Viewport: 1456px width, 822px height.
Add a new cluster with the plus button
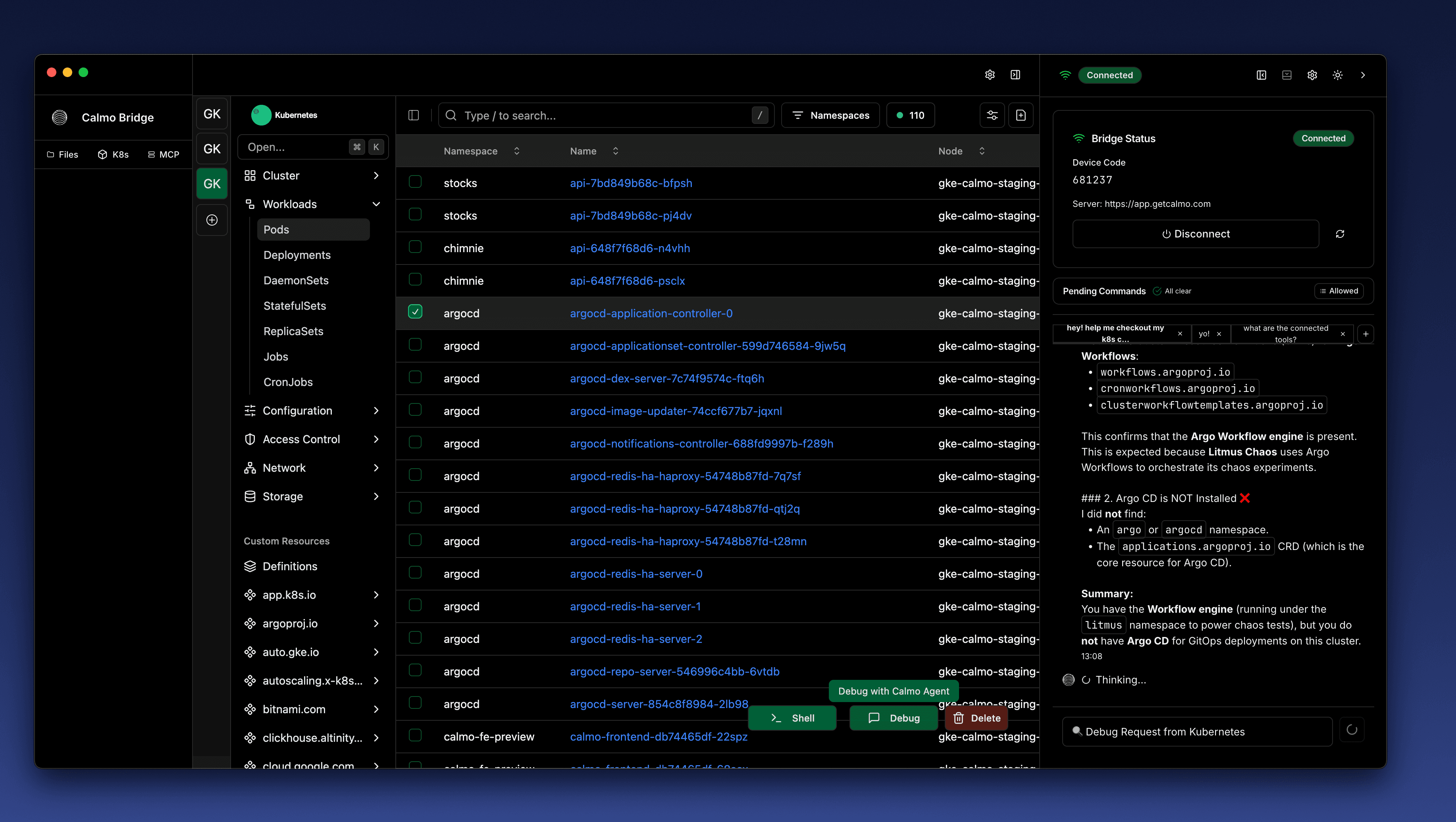pos(212,220)
